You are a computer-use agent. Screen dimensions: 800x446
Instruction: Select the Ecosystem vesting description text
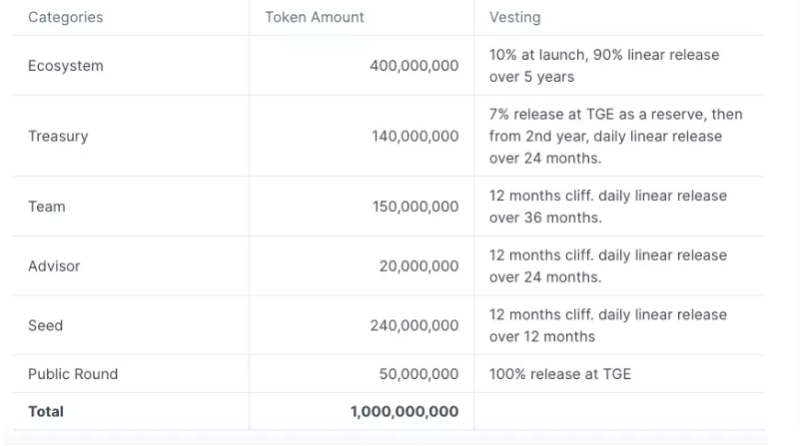click(604, 66)
